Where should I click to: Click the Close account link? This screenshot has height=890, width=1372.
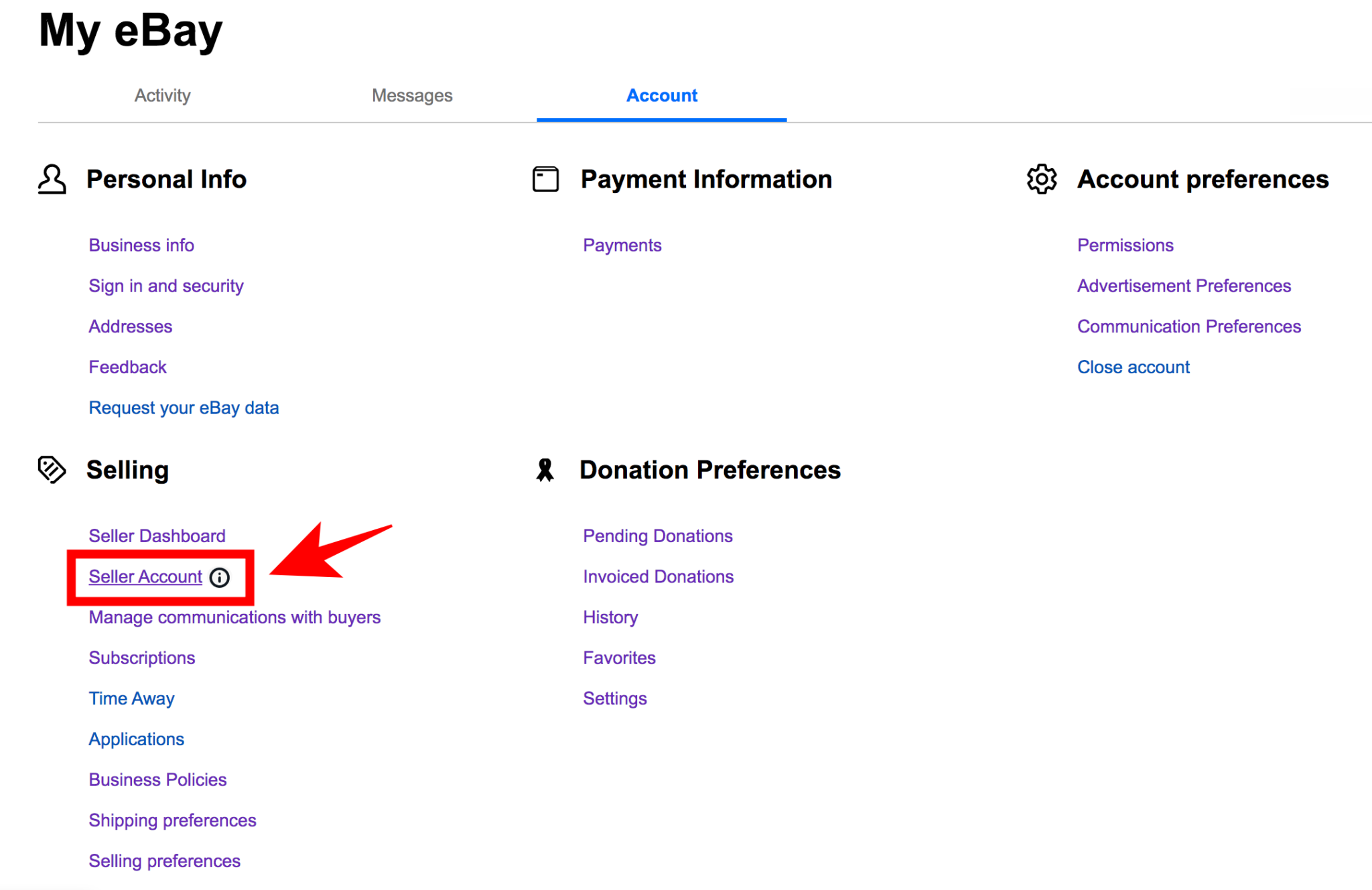(x=1133, y=367)
